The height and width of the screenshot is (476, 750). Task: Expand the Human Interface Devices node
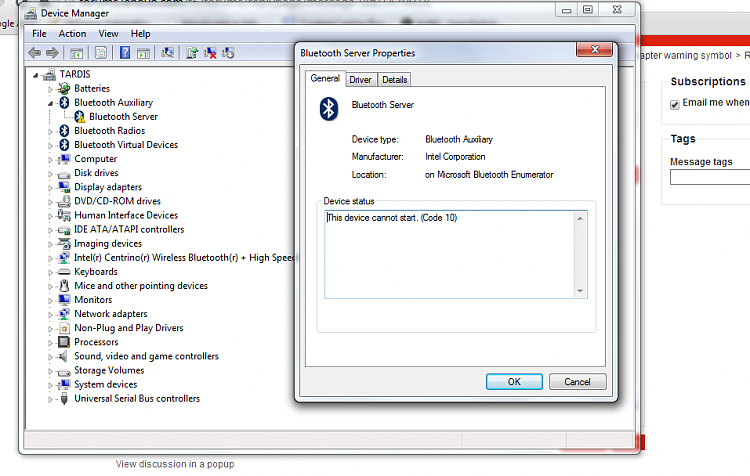coord(50,216)
